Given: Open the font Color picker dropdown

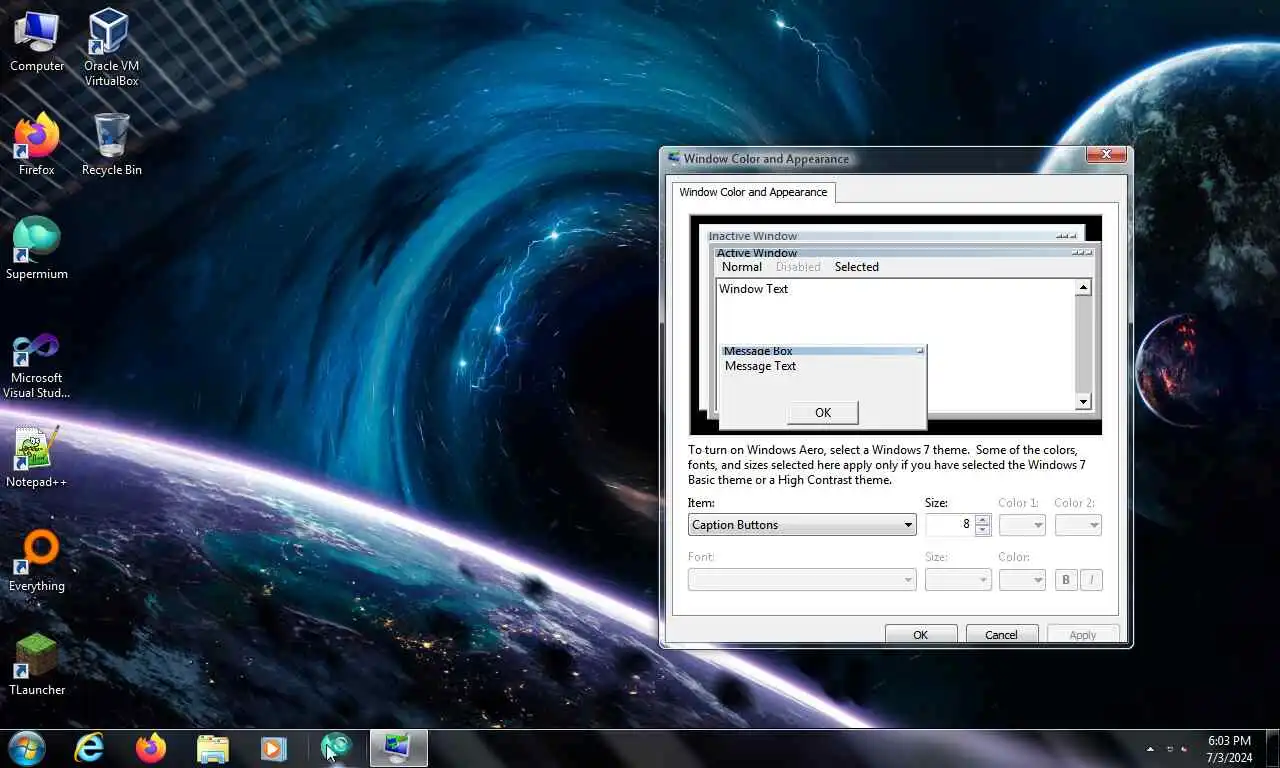Looking at the screenshot, I should tap(1022, 580).
